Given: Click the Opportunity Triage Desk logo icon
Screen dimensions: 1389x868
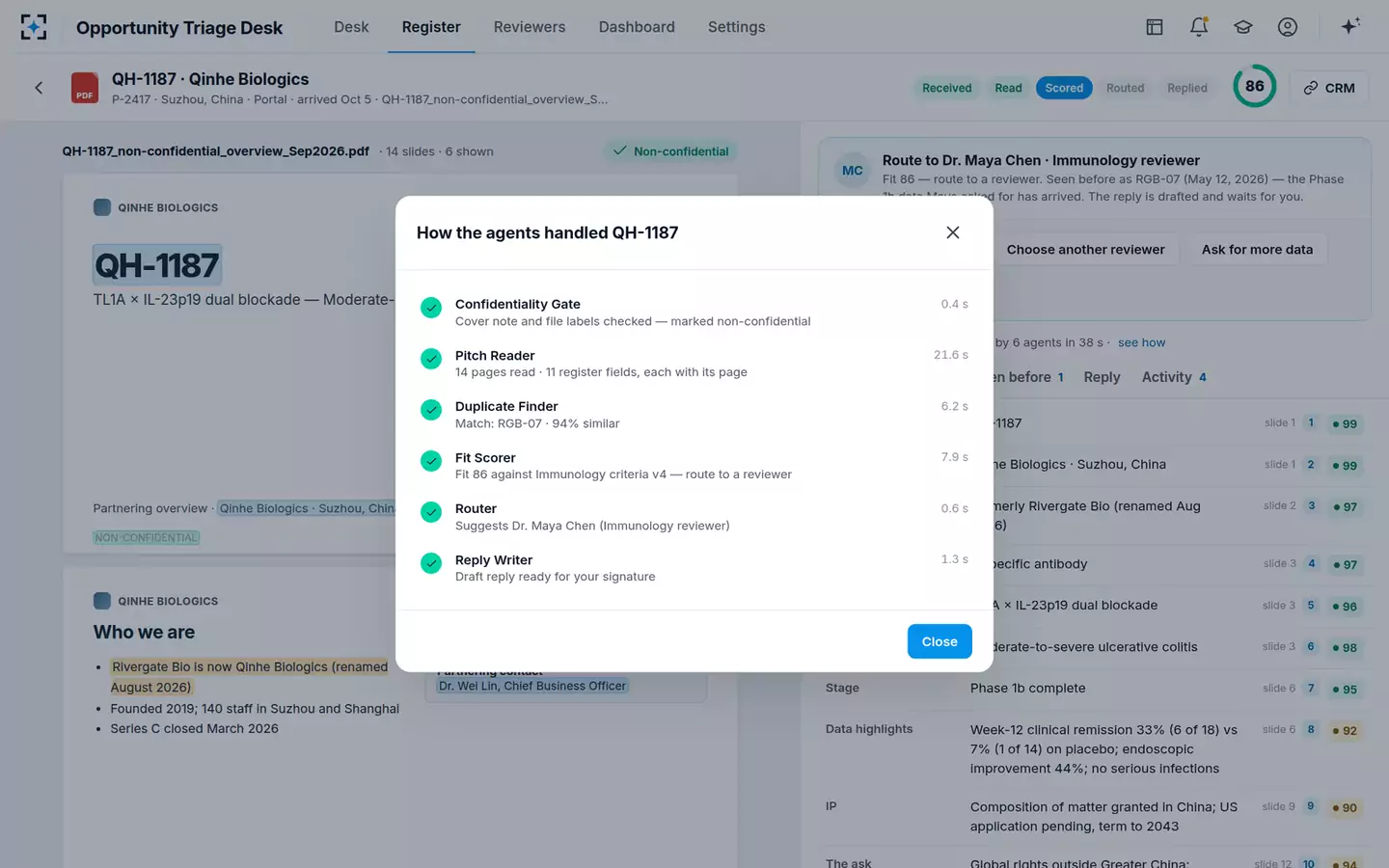Looking at the screenshot, I should click(x=34, y=27).
